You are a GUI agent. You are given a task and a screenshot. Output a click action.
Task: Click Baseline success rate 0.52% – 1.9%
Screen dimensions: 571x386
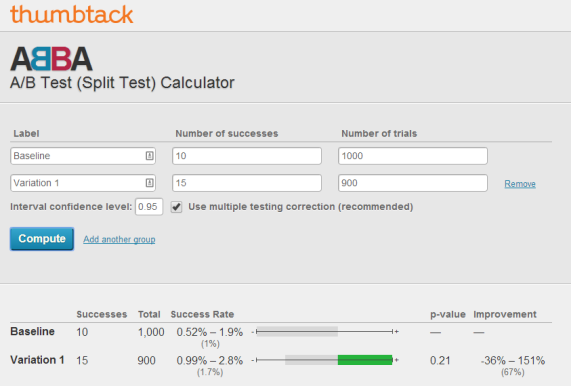point(210,332)
